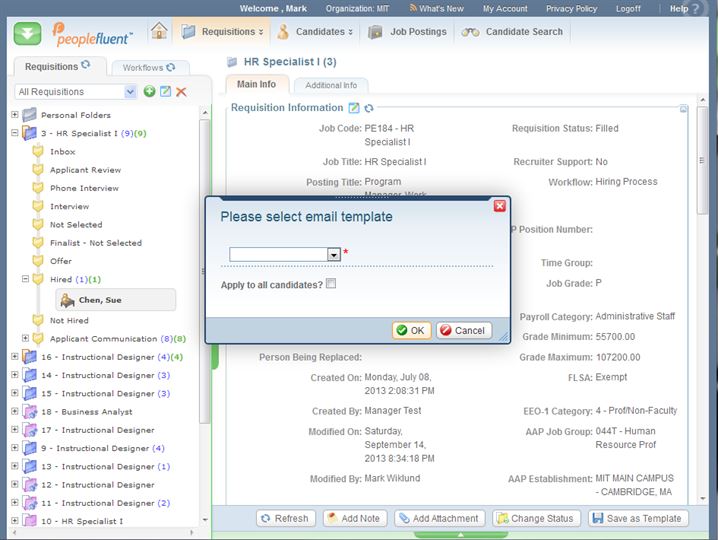The width and height of the screenshot is (718, 540).
Task: Click the edit icon beside All Requisitions
Action: tap(165, 92)
